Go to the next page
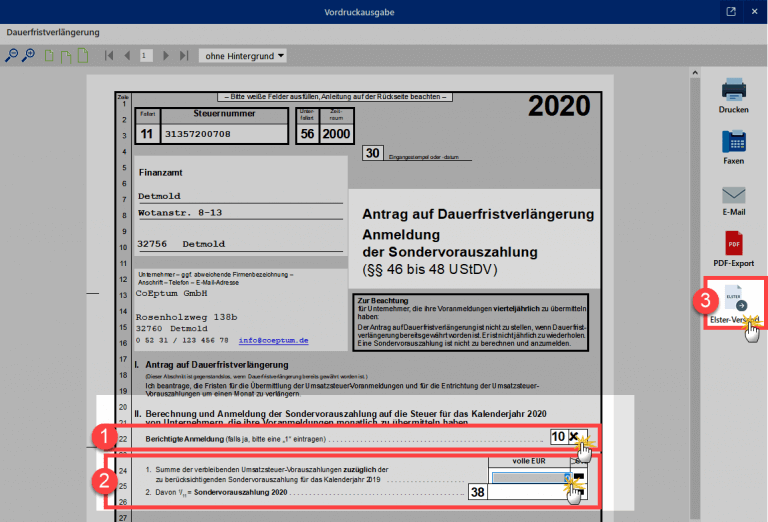 point(166,56)
